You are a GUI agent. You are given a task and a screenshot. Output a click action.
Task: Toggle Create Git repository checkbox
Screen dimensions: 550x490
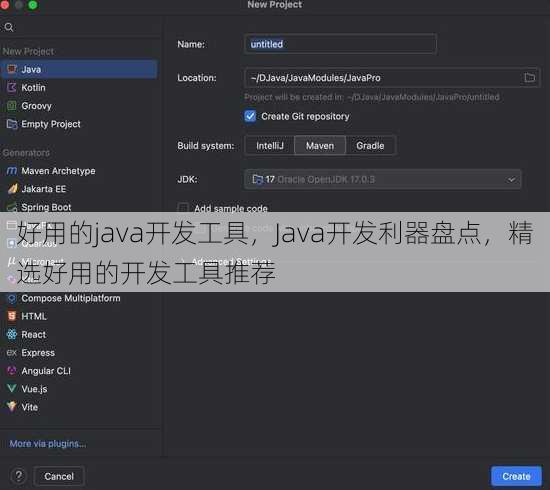coord(250,116)
